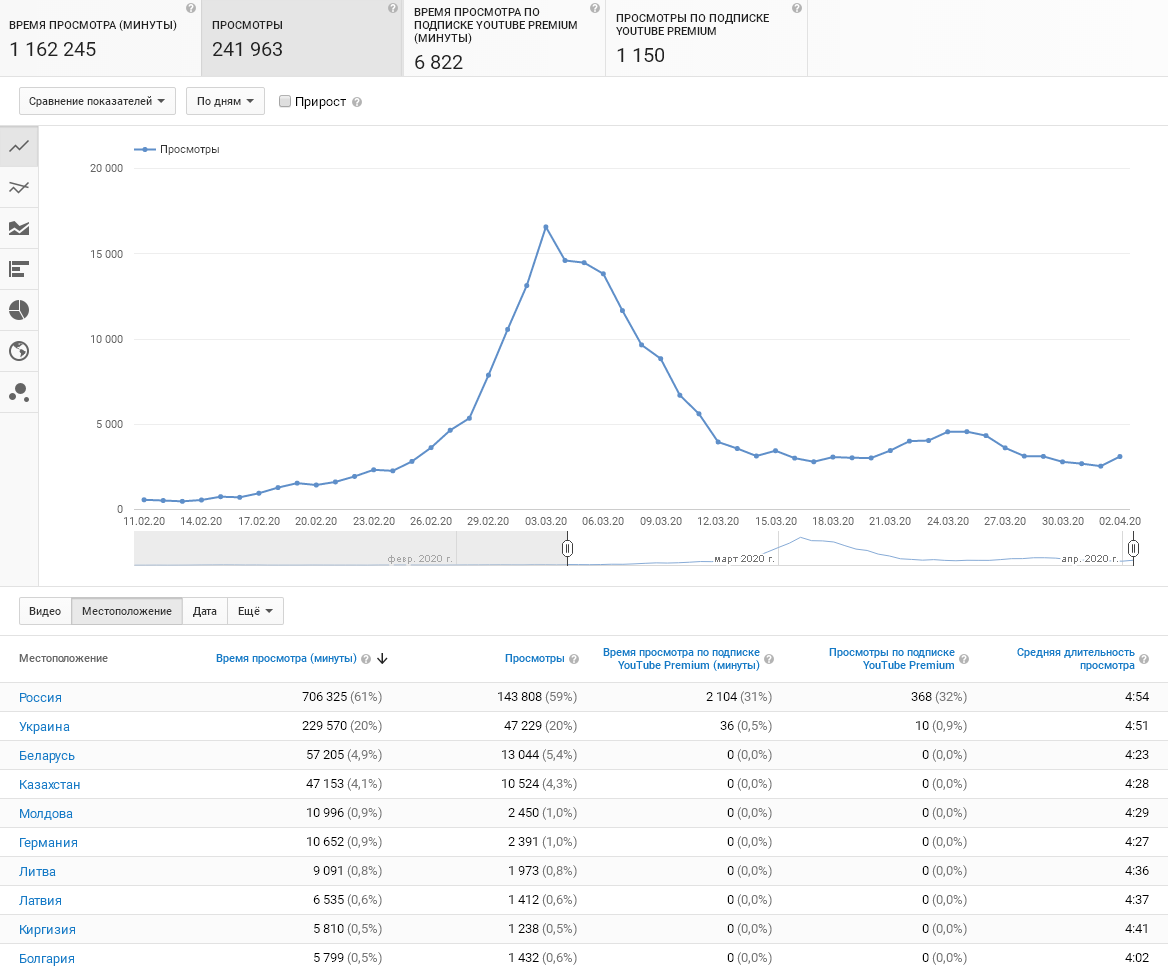Open help icon on Просмотры по подписке card
Viewport: 1168px width, 972px height.
796,8
